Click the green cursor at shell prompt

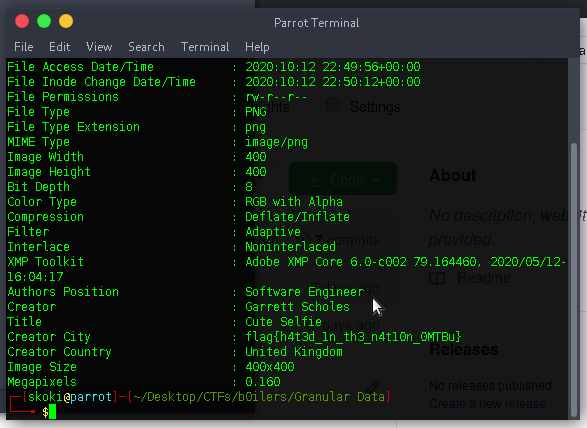[52, 412]
